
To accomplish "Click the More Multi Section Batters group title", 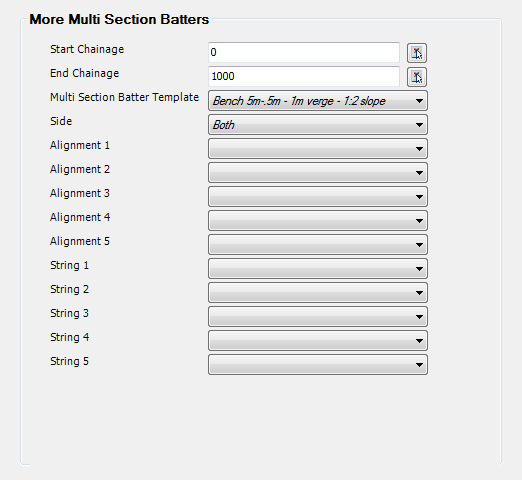I will pos(119,19).
